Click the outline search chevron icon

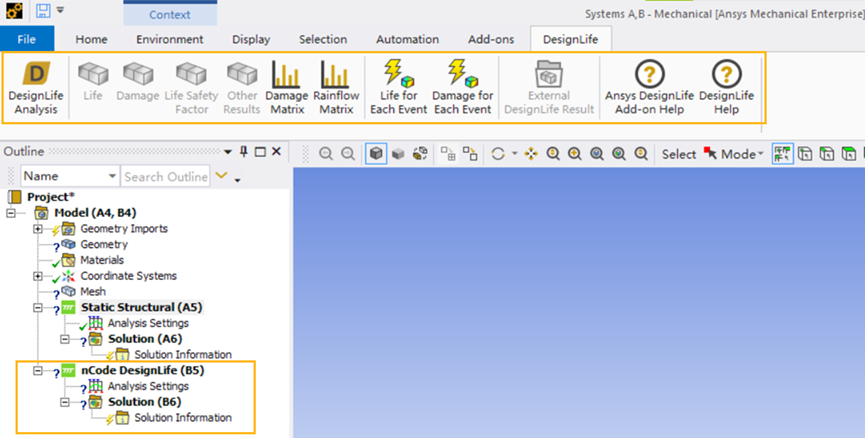[x=221, y=175]
